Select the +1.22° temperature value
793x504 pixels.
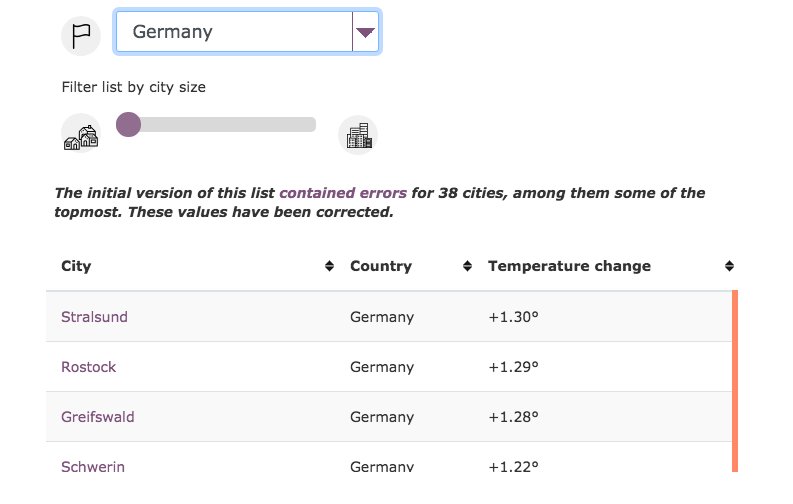pos(513,467)
